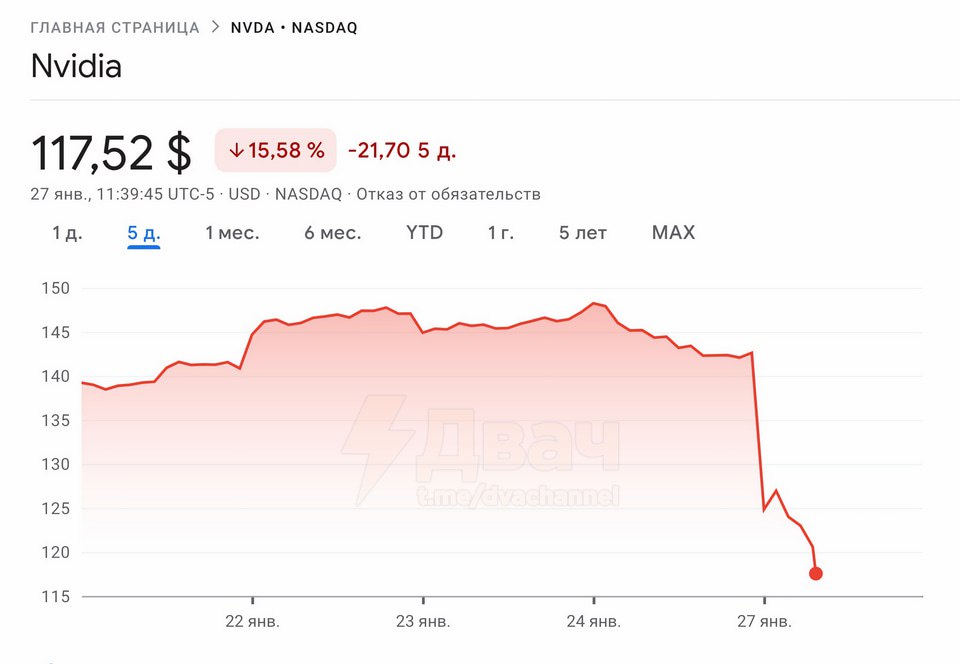Click the 15,58 % change badge
Image resolution: width=960 pixels, height=664 pixels.
(x=276, y=151)
